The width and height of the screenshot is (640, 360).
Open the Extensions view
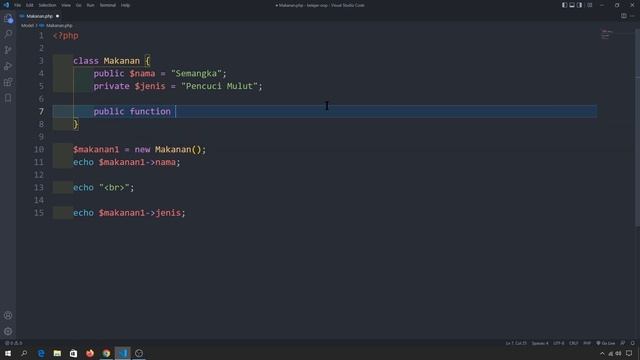8,82
